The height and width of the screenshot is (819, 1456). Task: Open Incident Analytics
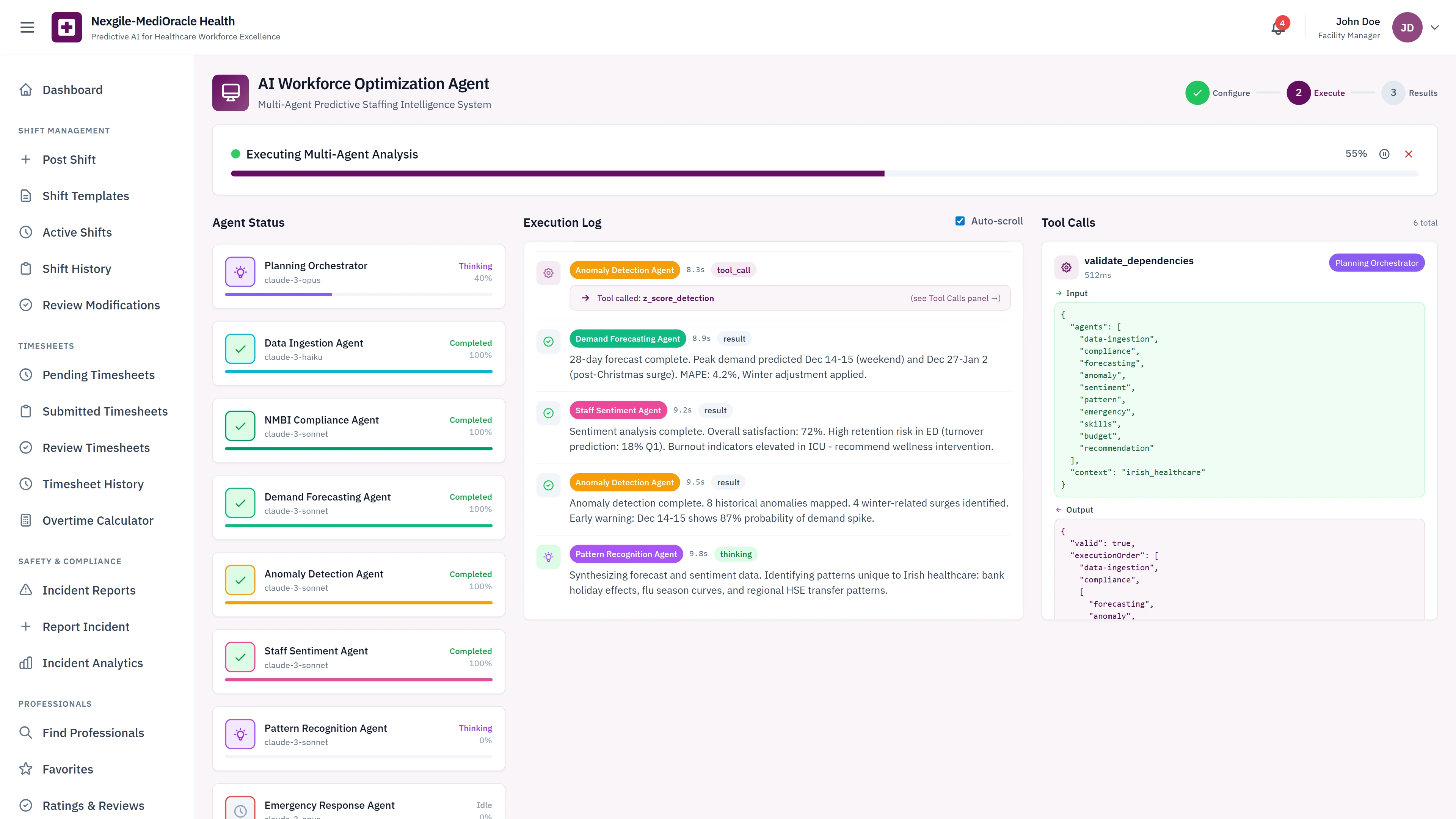point(92,662)
